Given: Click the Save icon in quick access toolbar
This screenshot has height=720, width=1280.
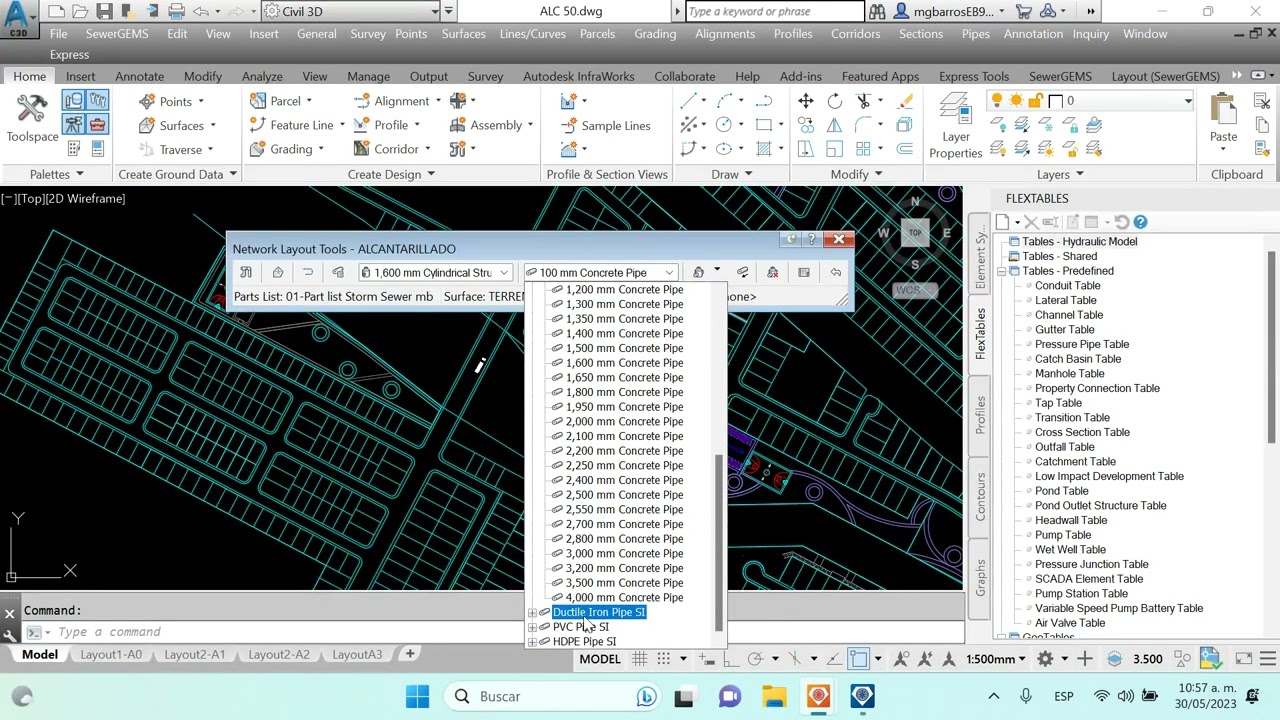Looking at the screenshot, I should point(104,11).
